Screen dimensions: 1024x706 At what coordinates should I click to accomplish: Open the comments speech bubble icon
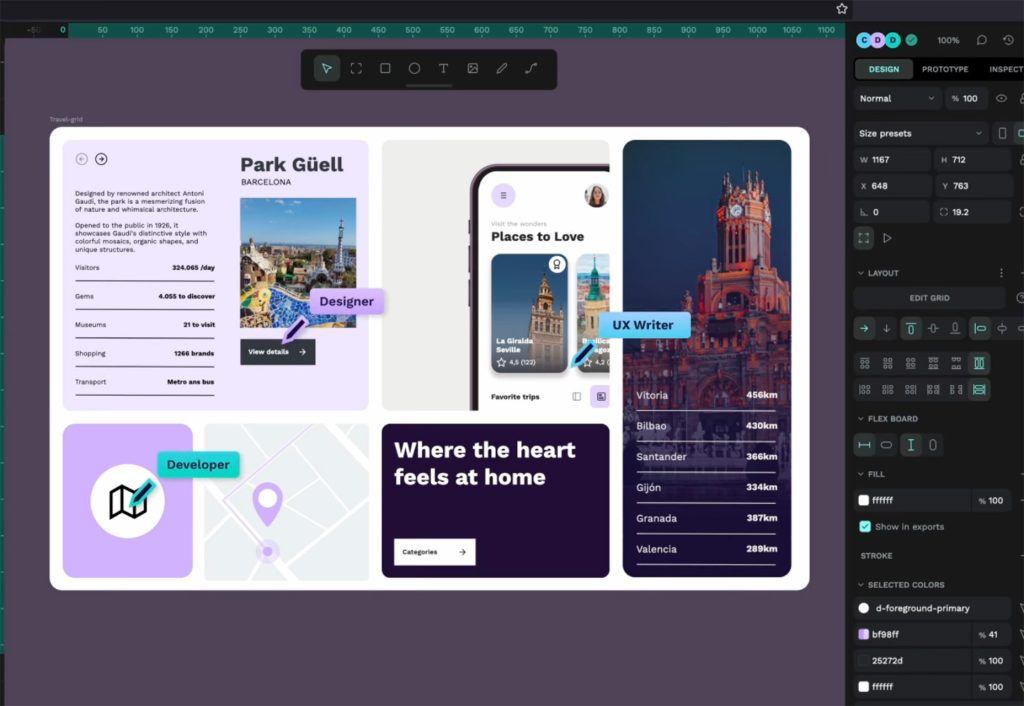pos(982,40)
